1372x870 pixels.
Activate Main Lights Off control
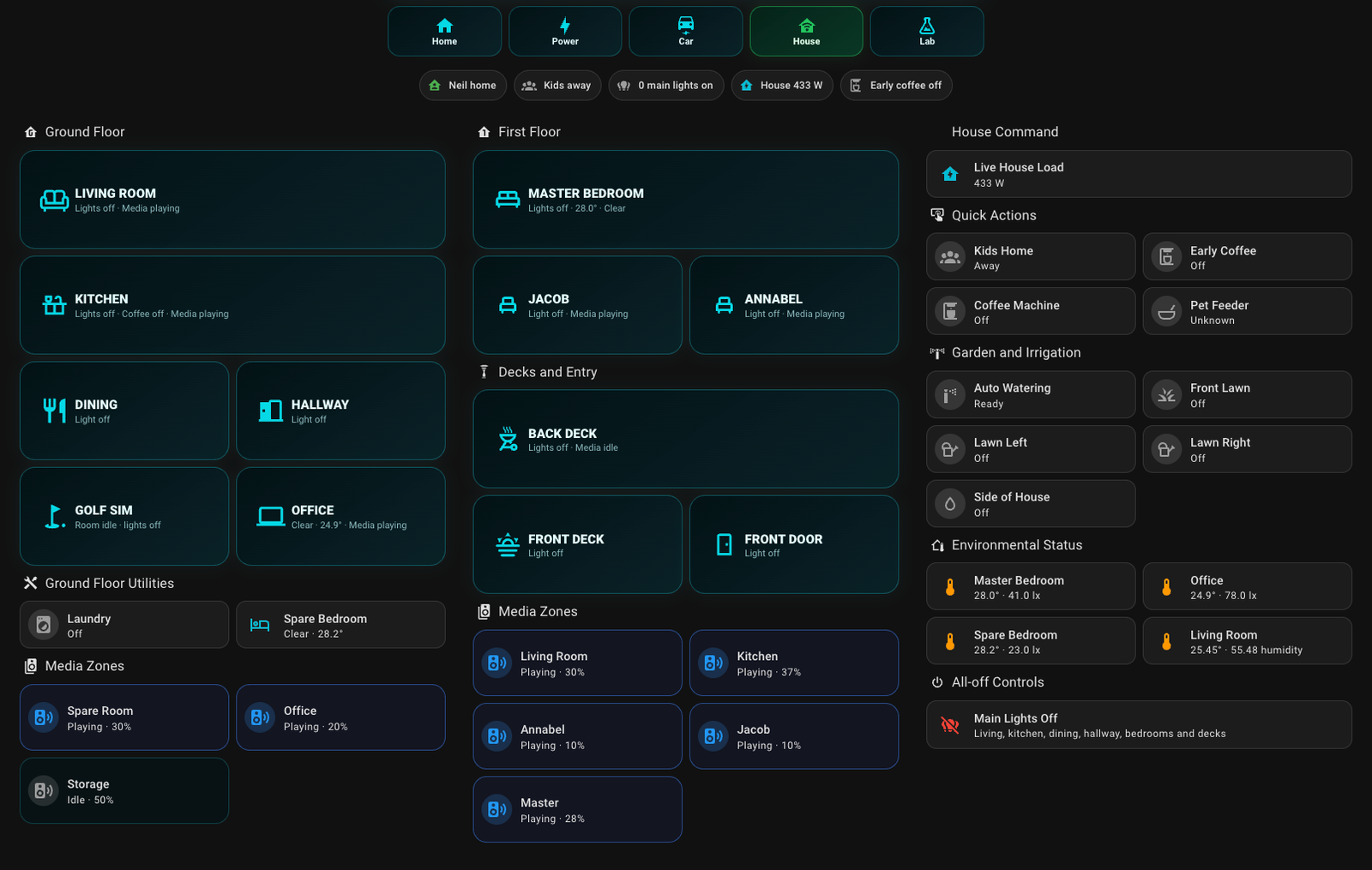click(1139, 725)
